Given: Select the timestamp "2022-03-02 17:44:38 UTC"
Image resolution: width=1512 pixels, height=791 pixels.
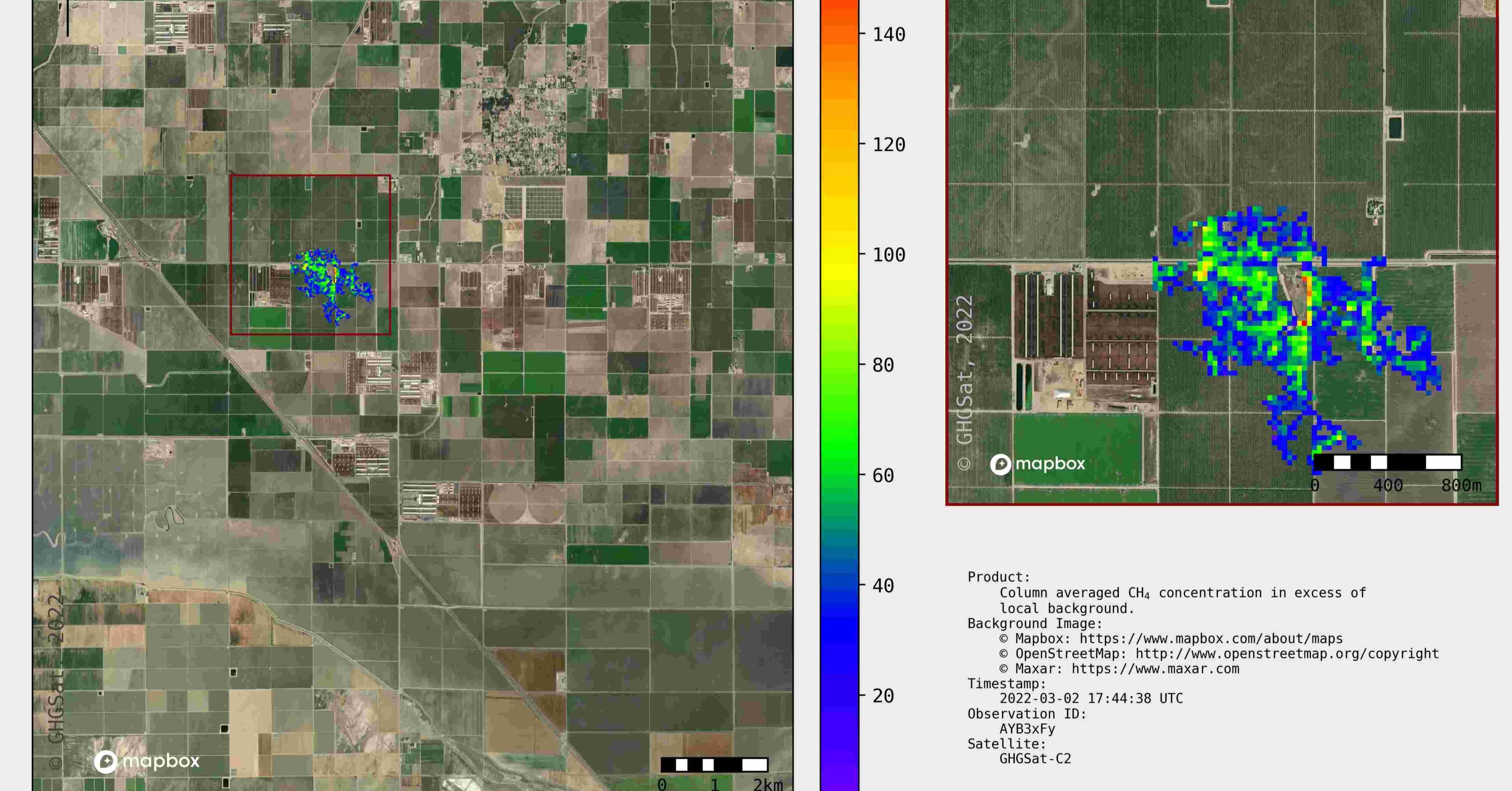Looking at the screenshot, I should click(x=1091, y=698).
